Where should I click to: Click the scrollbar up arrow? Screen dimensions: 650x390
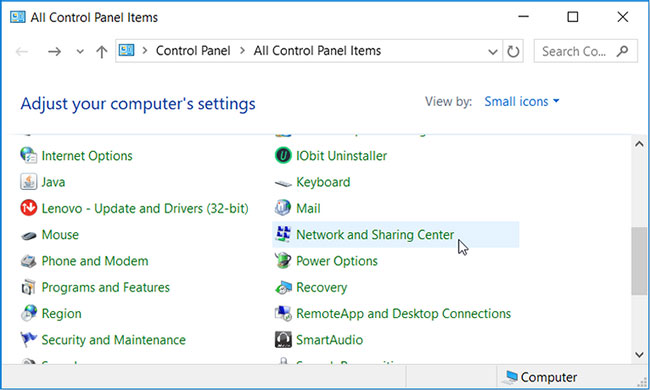pyautogui.click(x=639, y=144)
